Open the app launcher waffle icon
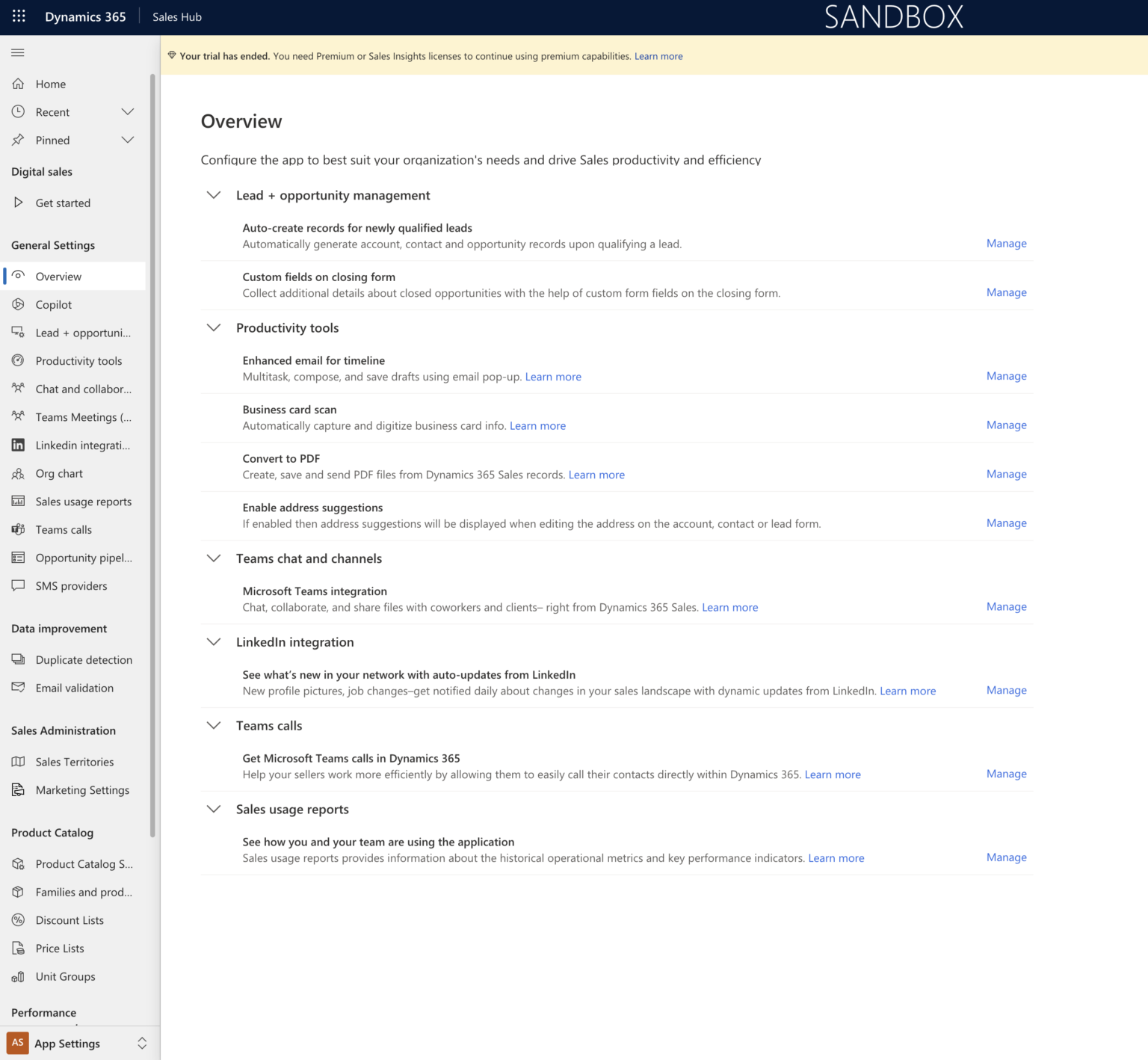Screen dimensions: 1148x1060 pos(19,16)
